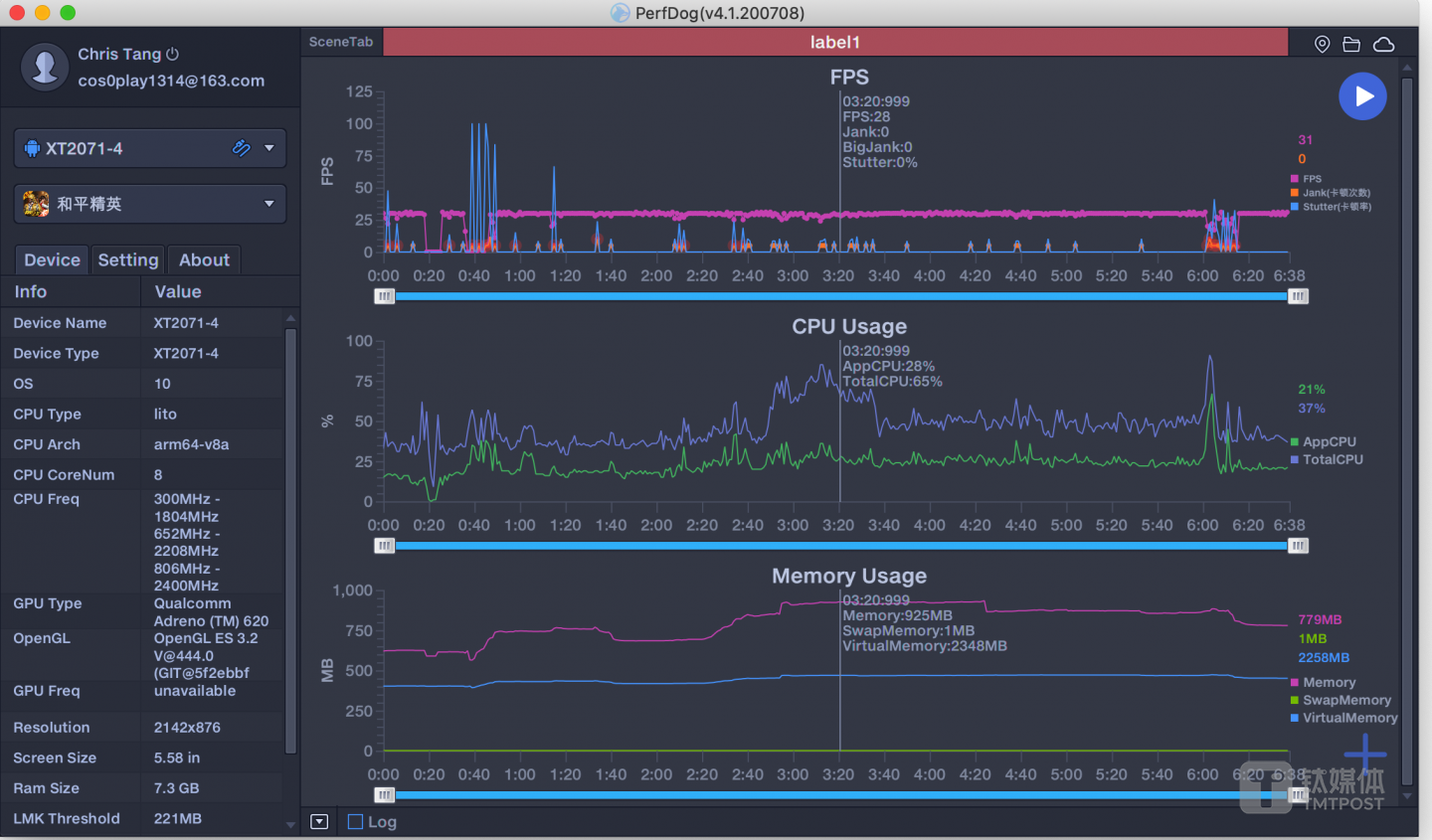Viewport: 1432px width, 840px height.
Task: Click the cloud upload icon
Action: click(1383, 44)
